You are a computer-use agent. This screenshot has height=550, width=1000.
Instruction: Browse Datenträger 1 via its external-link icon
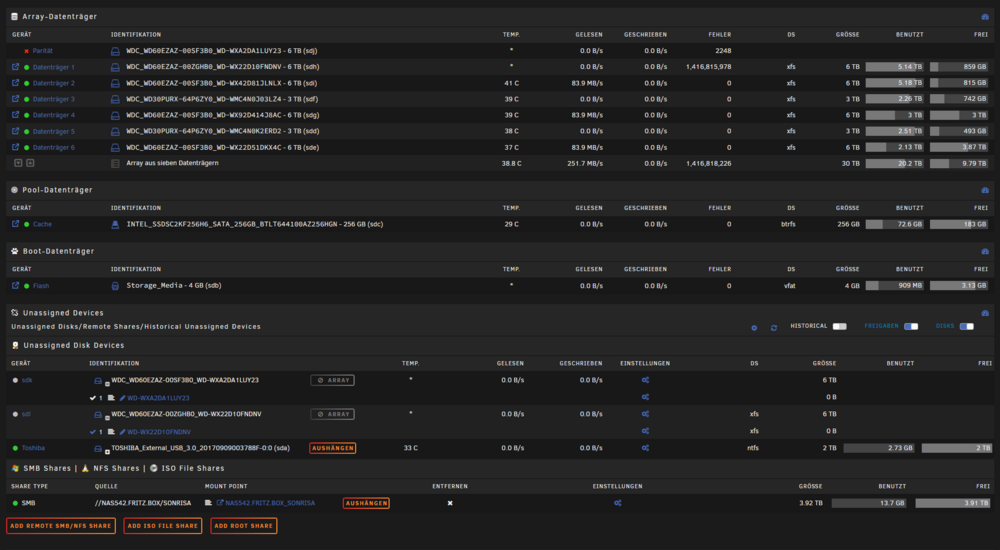[x=15, y=66]
